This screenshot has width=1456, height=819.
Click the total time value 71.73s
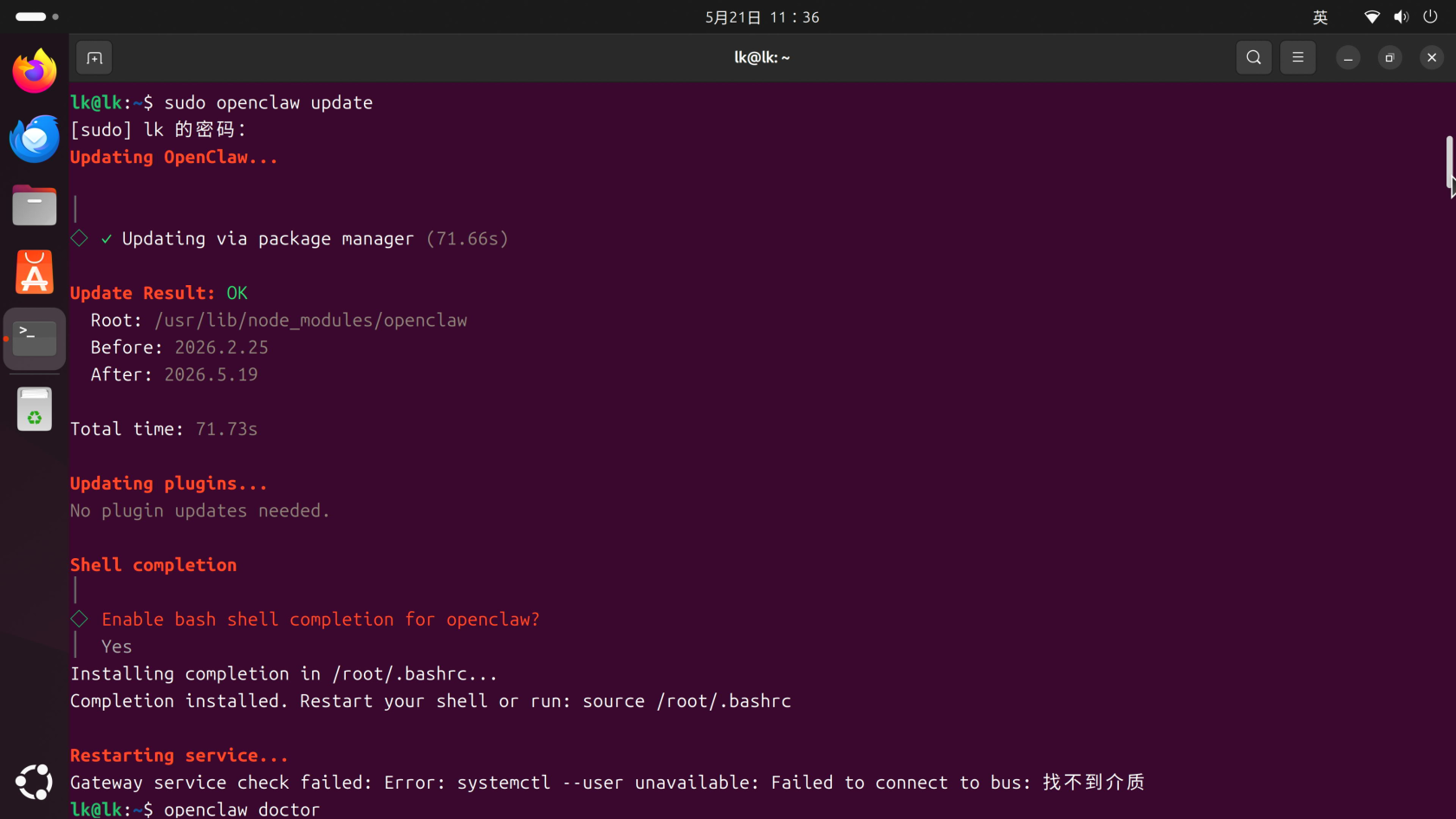(227, 429)
